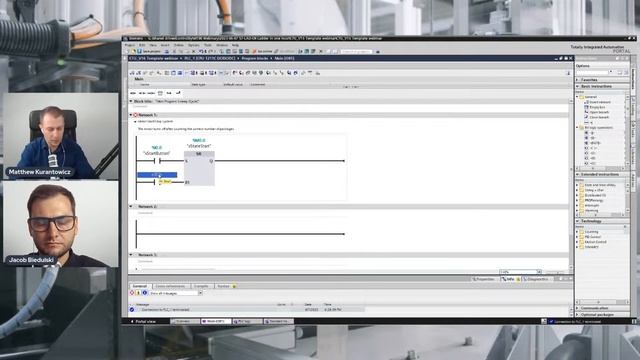Insert a close branch from favorites bar
This screenshot has width=640, height=360.
[178, 93]
